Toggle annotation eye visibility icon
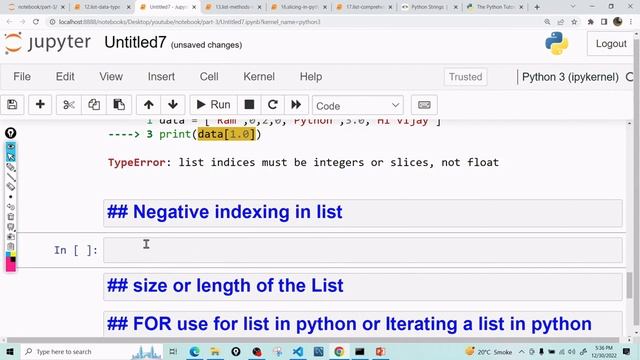Screen dimensions: 640x360 11,147
